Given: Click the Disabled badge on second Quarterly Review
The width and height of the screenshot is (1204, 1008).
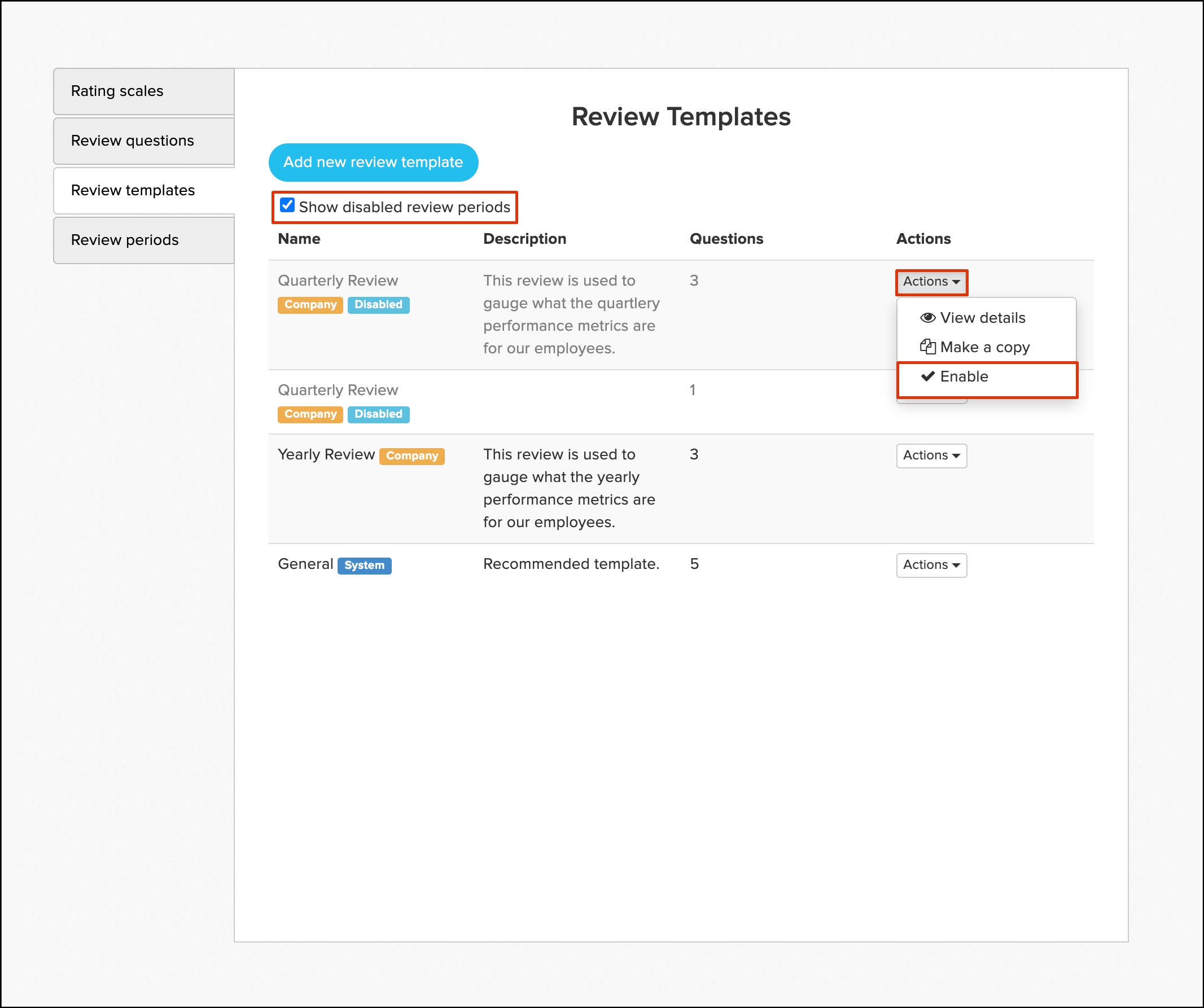Looking at the screenshot, I should click(378, 414).
